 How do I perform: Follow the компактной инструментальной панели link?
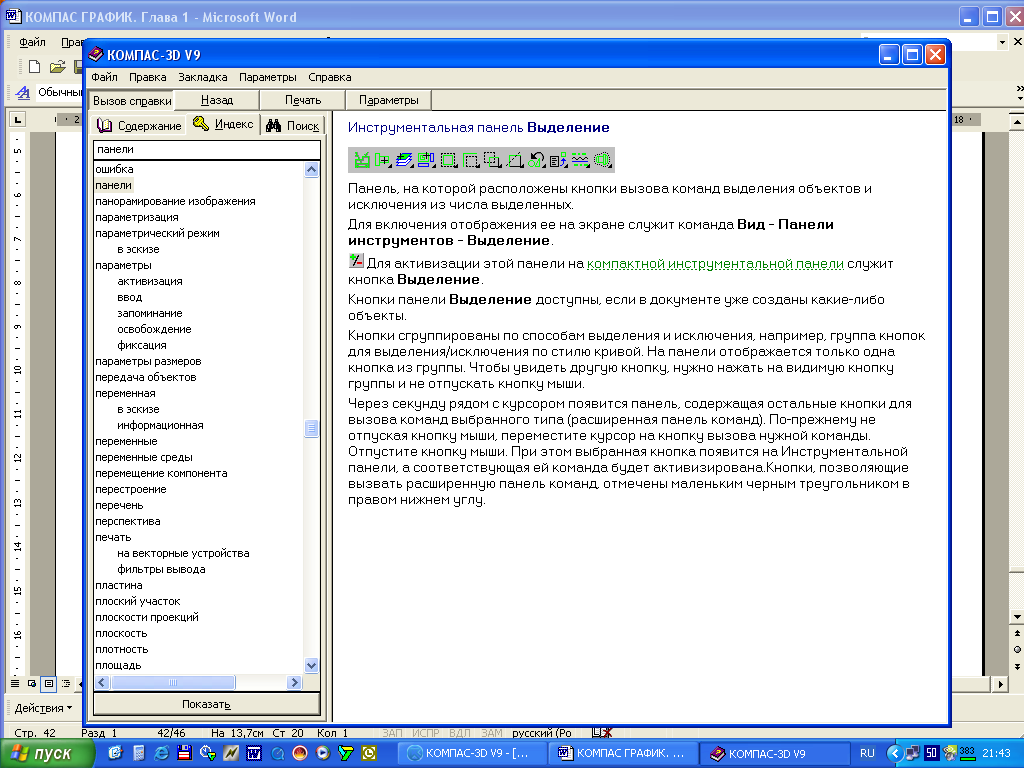pyautogui.click(x=715, y=264)
